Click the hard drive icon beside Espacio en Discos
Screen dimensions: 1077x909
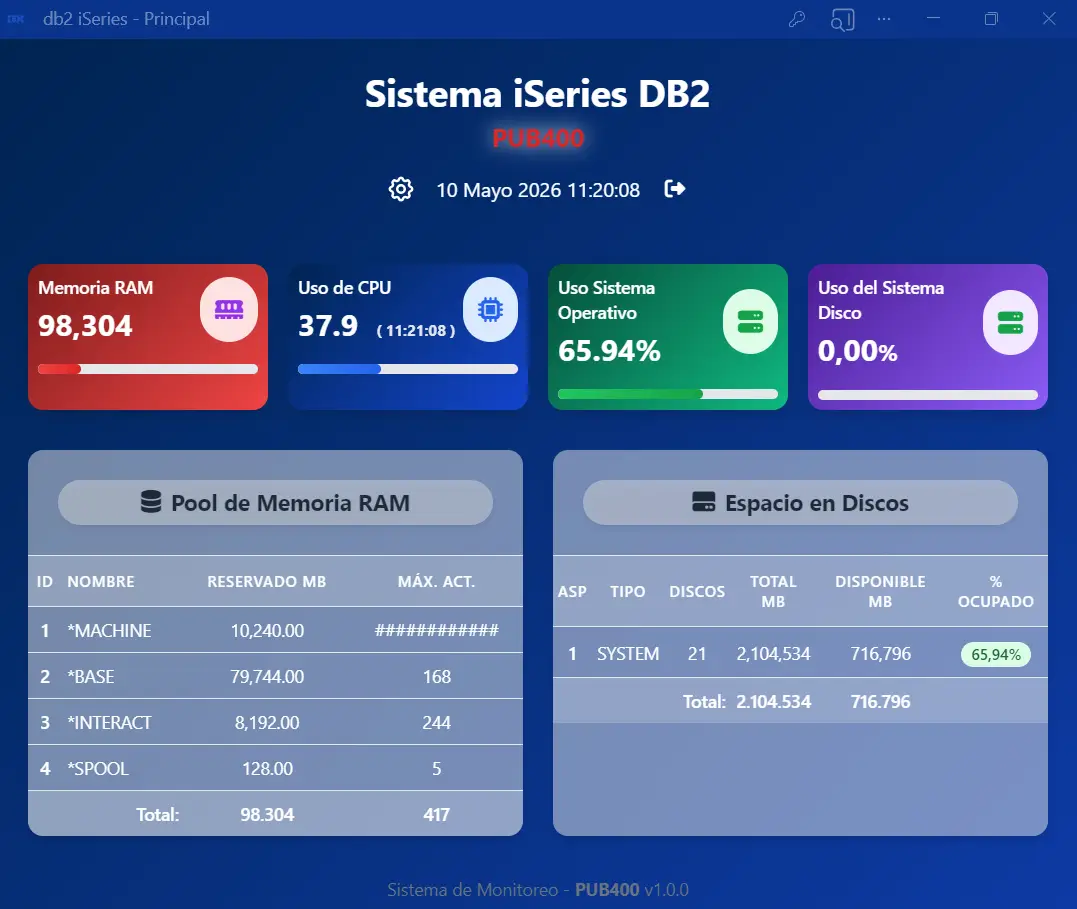(703, 502)
